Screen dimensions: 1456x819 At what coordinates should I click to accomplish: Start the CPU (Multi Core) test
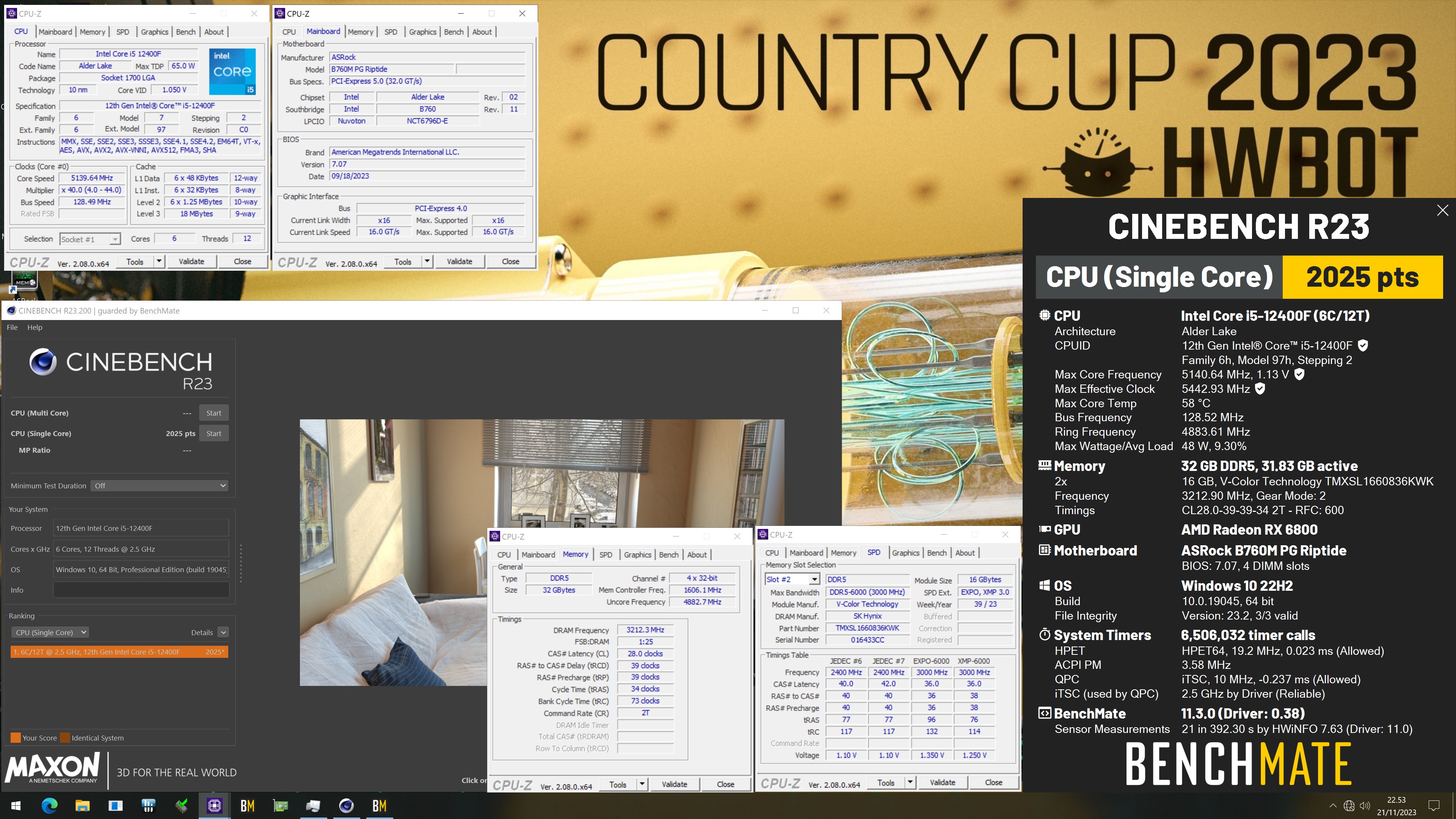[x=213, y=413]
